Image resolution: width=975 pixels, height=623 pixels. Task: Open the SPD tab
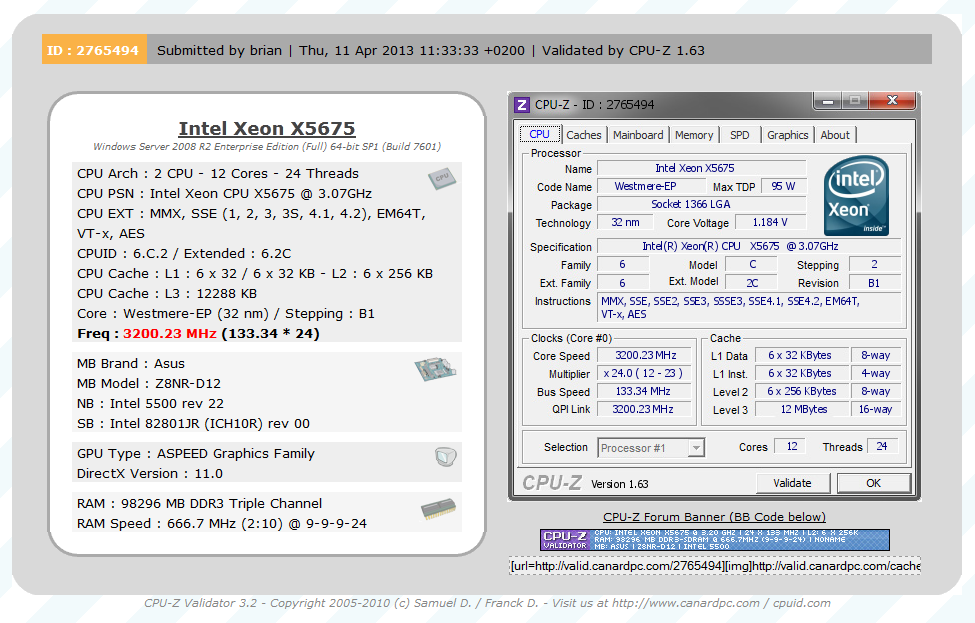point(739,135)
